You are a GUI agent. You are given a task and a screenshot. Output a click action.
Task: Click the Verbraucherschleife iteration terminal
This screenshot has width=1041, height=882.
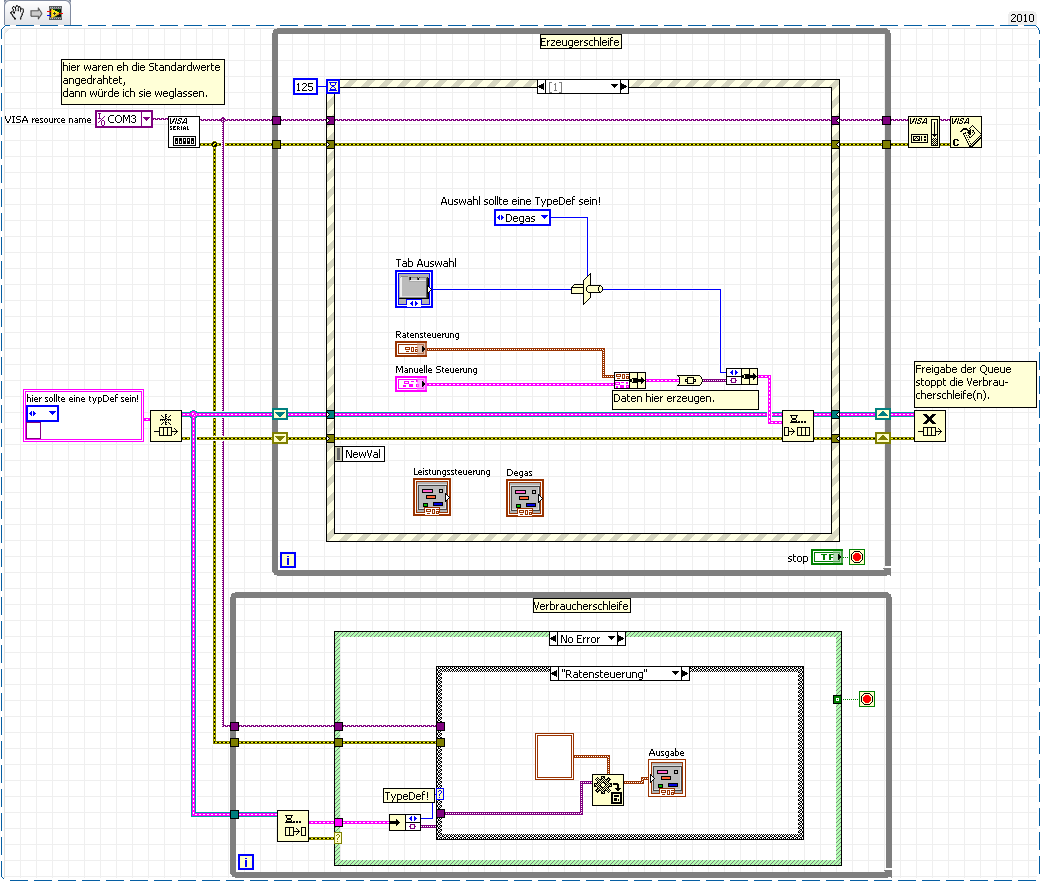(245, 862)
